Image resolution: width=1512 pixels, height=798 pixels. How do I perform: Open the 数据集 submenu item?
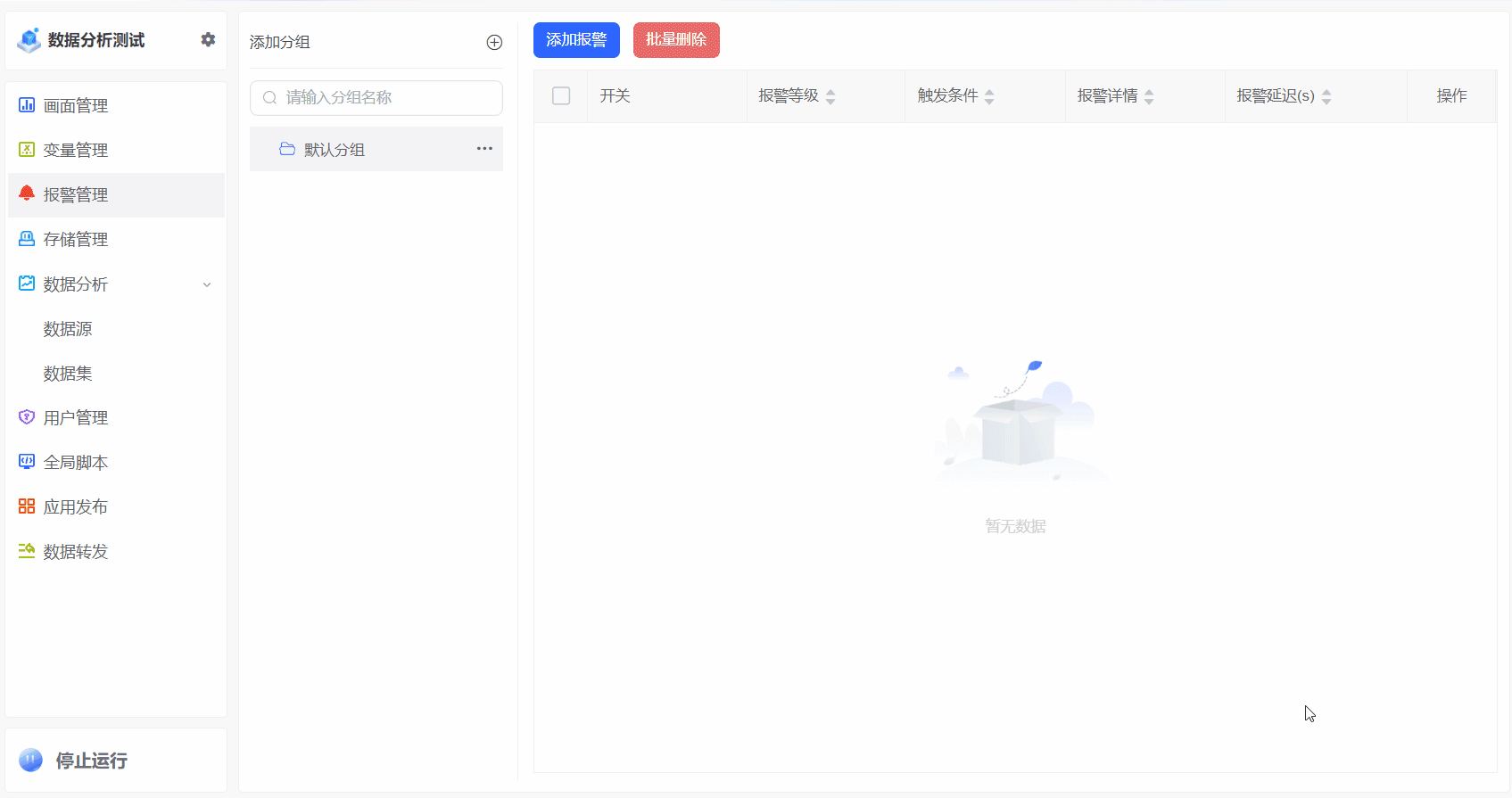(x=68, y=374)
